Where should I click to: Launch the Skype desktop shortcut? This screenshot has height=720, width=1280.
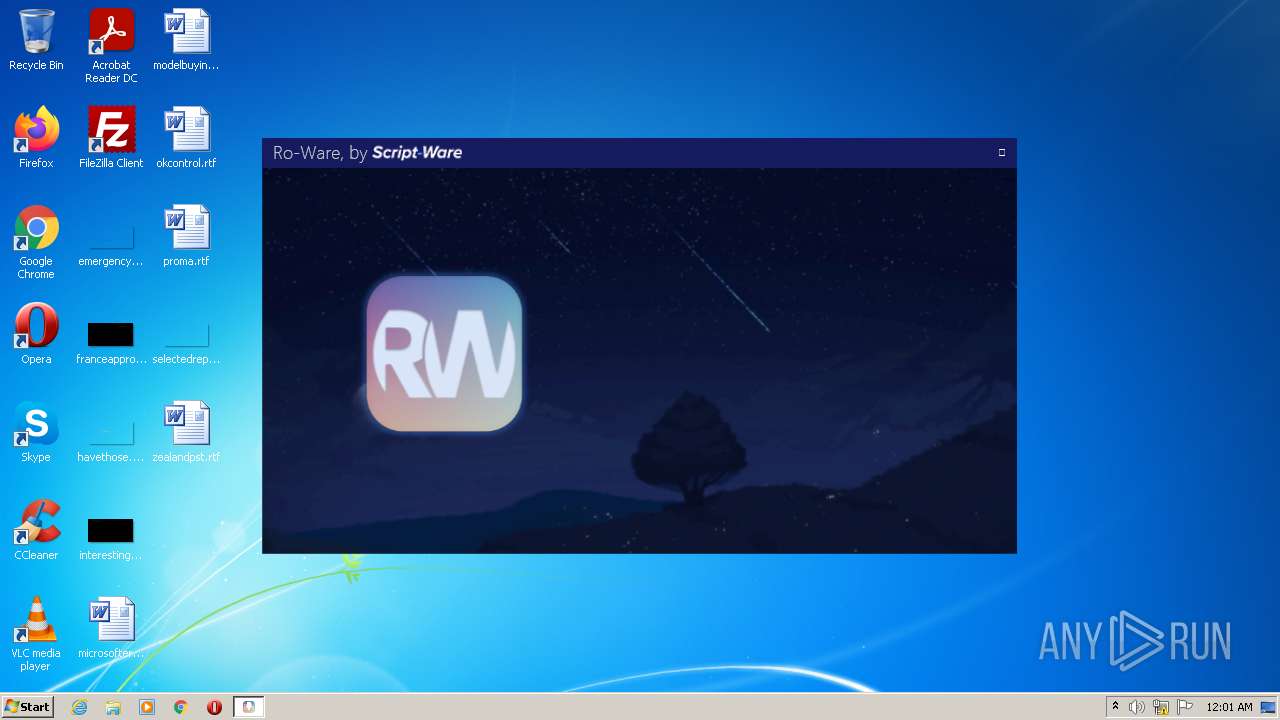point(36,432)
